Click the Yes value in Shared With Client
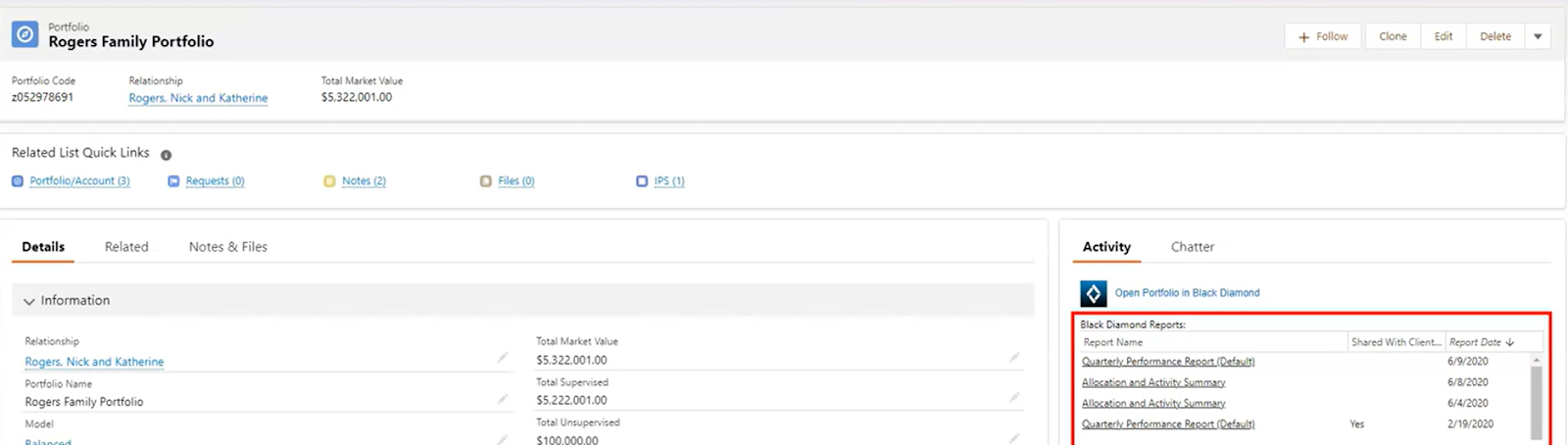The width and height of the screenshot is (1568, 445). (x=1357, y=424)
